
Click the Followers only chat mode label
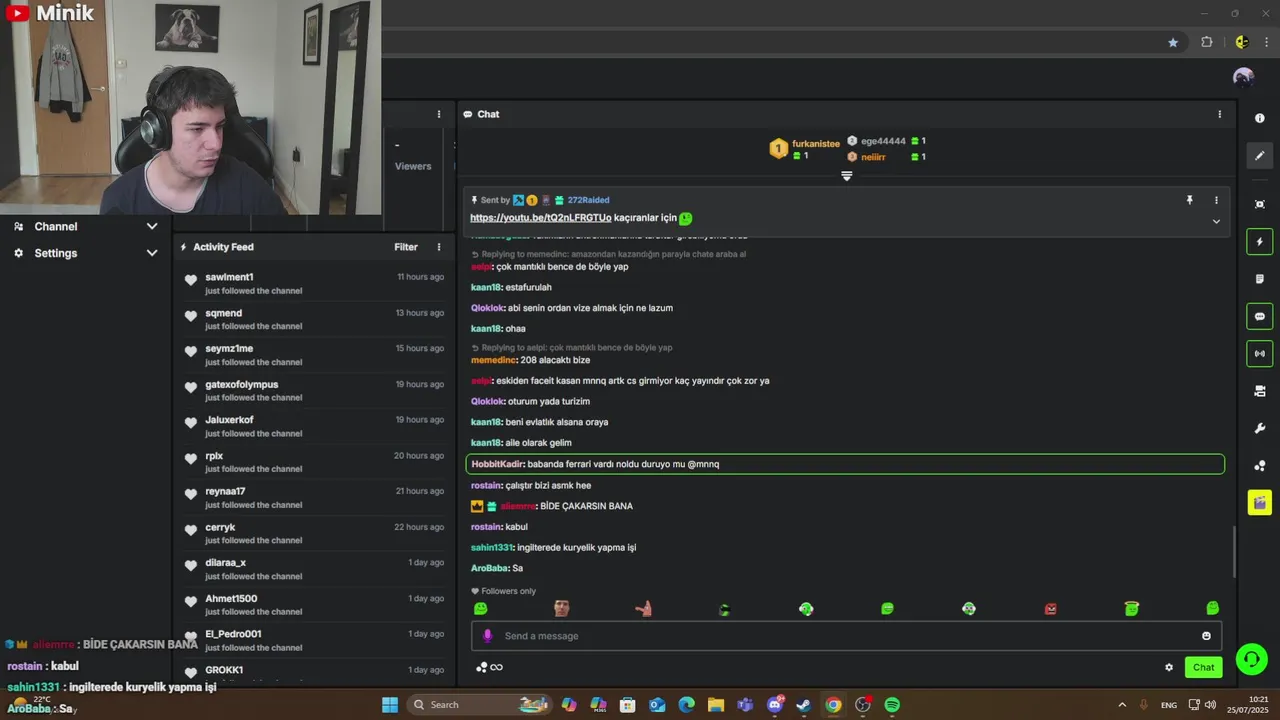[504, 591]
